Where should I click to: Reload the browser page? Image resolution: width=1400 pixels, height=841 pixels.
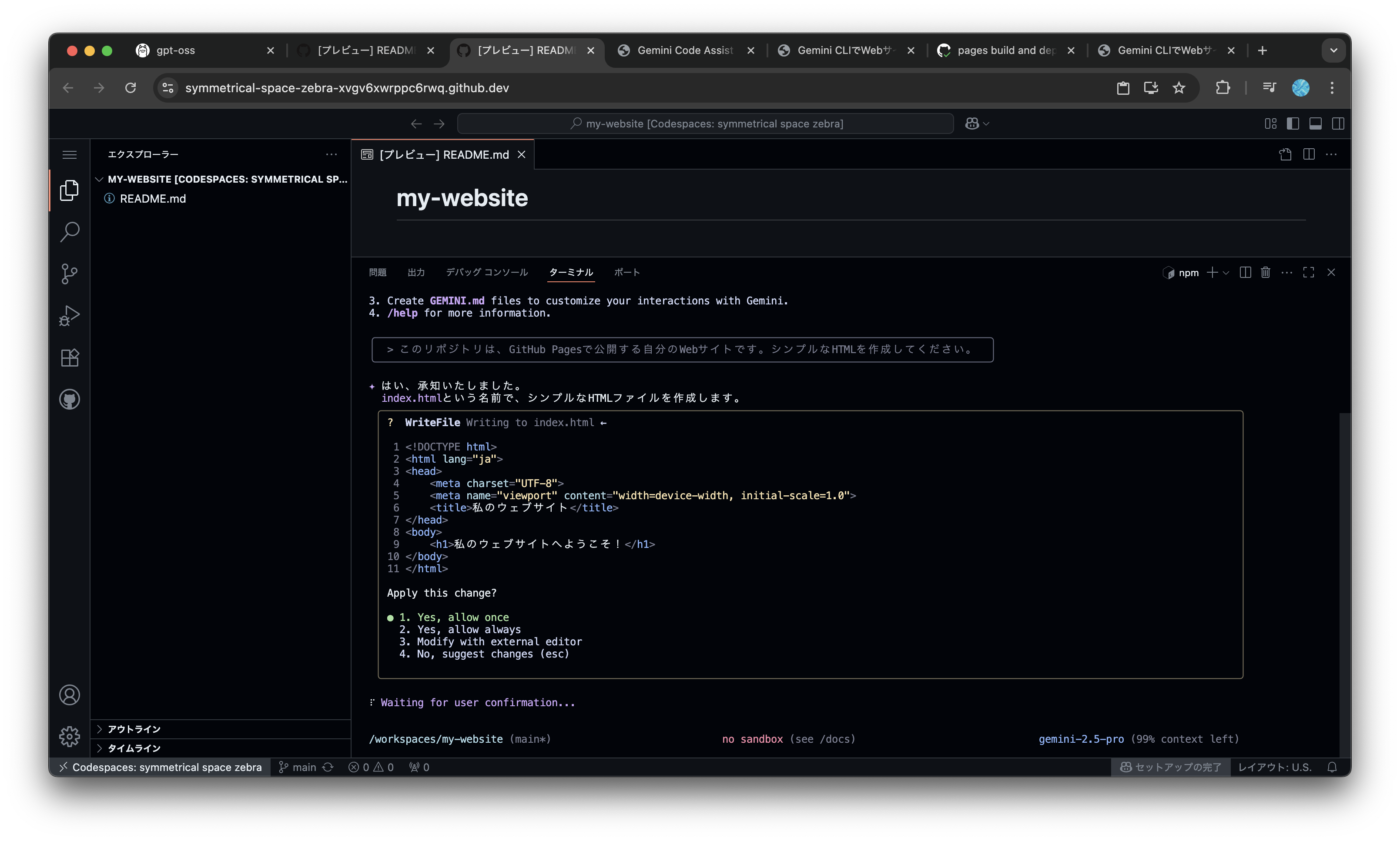[x=131, y=88]
